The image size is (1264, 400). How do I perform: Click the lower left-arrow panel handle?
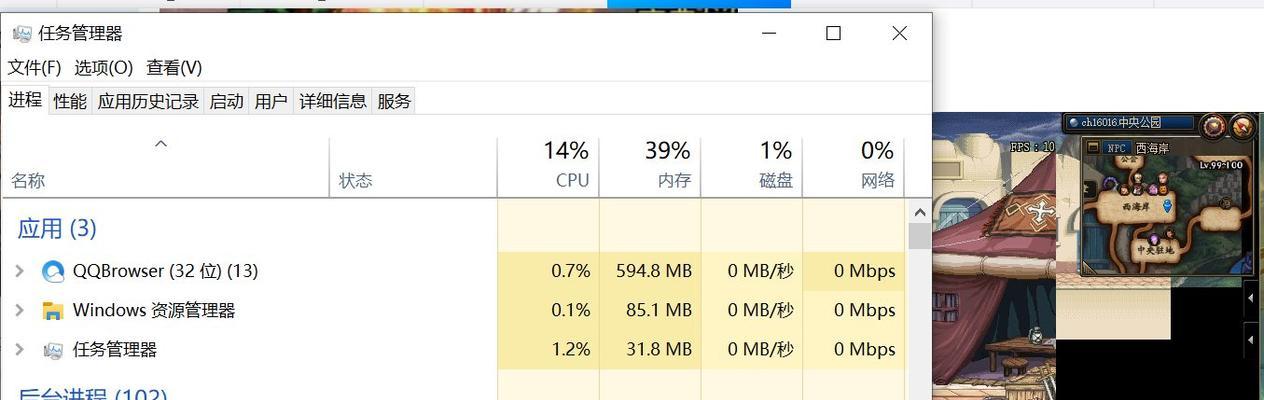[1250, 341]
